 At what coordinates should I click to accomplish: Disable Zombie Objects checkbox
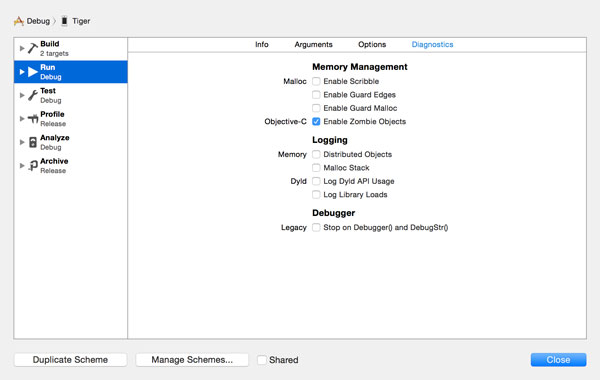[316, 121]
